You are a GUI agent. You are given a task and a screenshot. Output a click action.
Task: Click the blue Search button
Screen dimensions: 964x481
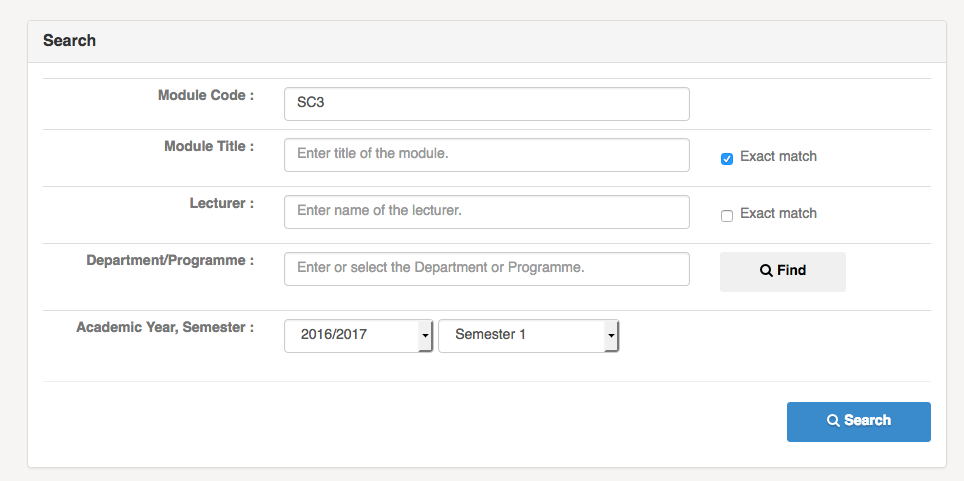pyautogui.click(x=858, y=422)
